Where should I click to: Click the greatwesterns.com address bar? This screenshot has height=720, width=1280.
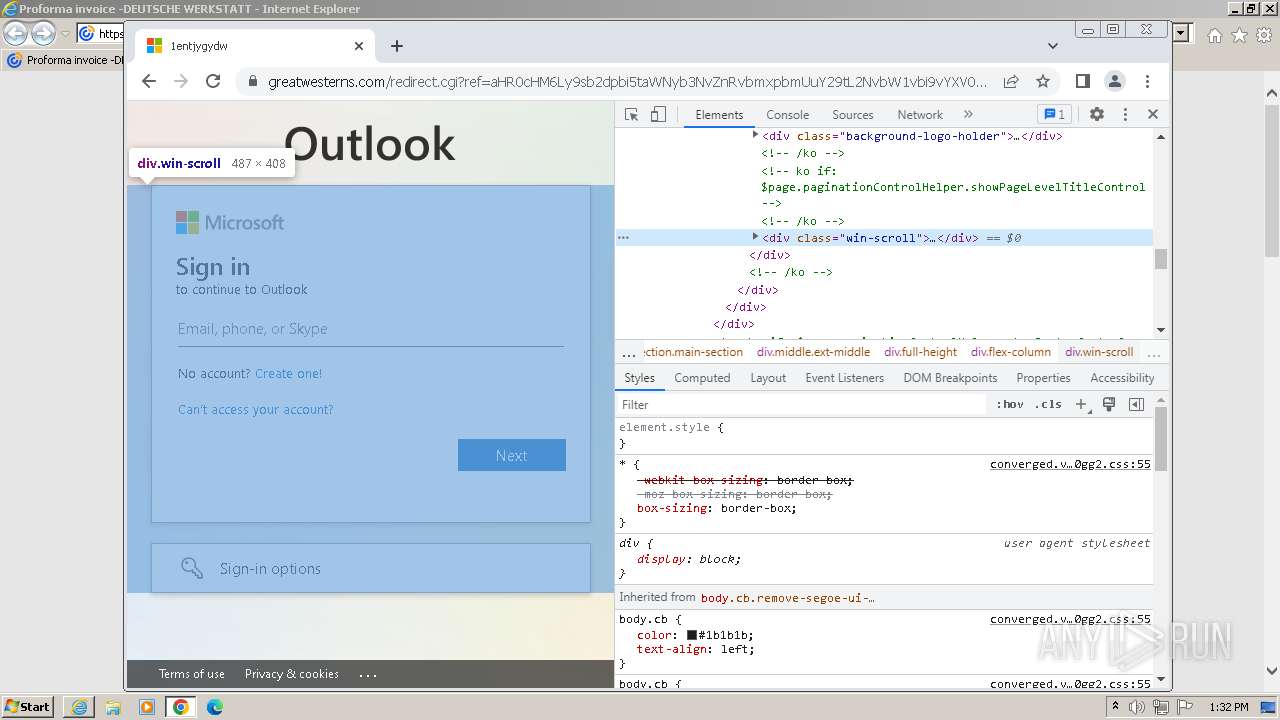[x=627, y=82]
